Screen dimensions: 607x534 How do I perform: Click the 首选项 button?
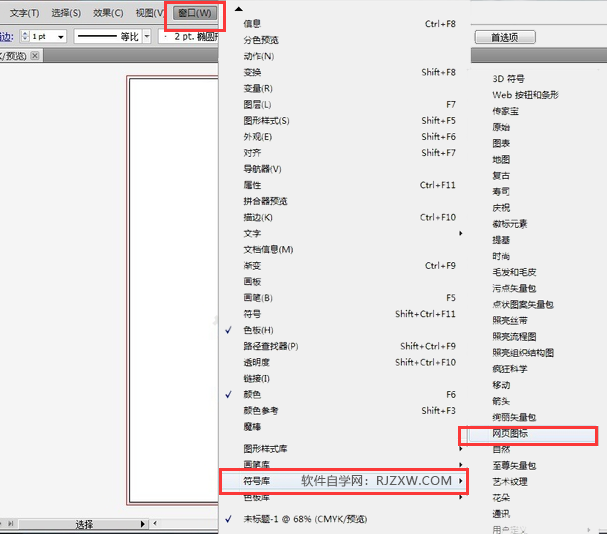505,38
